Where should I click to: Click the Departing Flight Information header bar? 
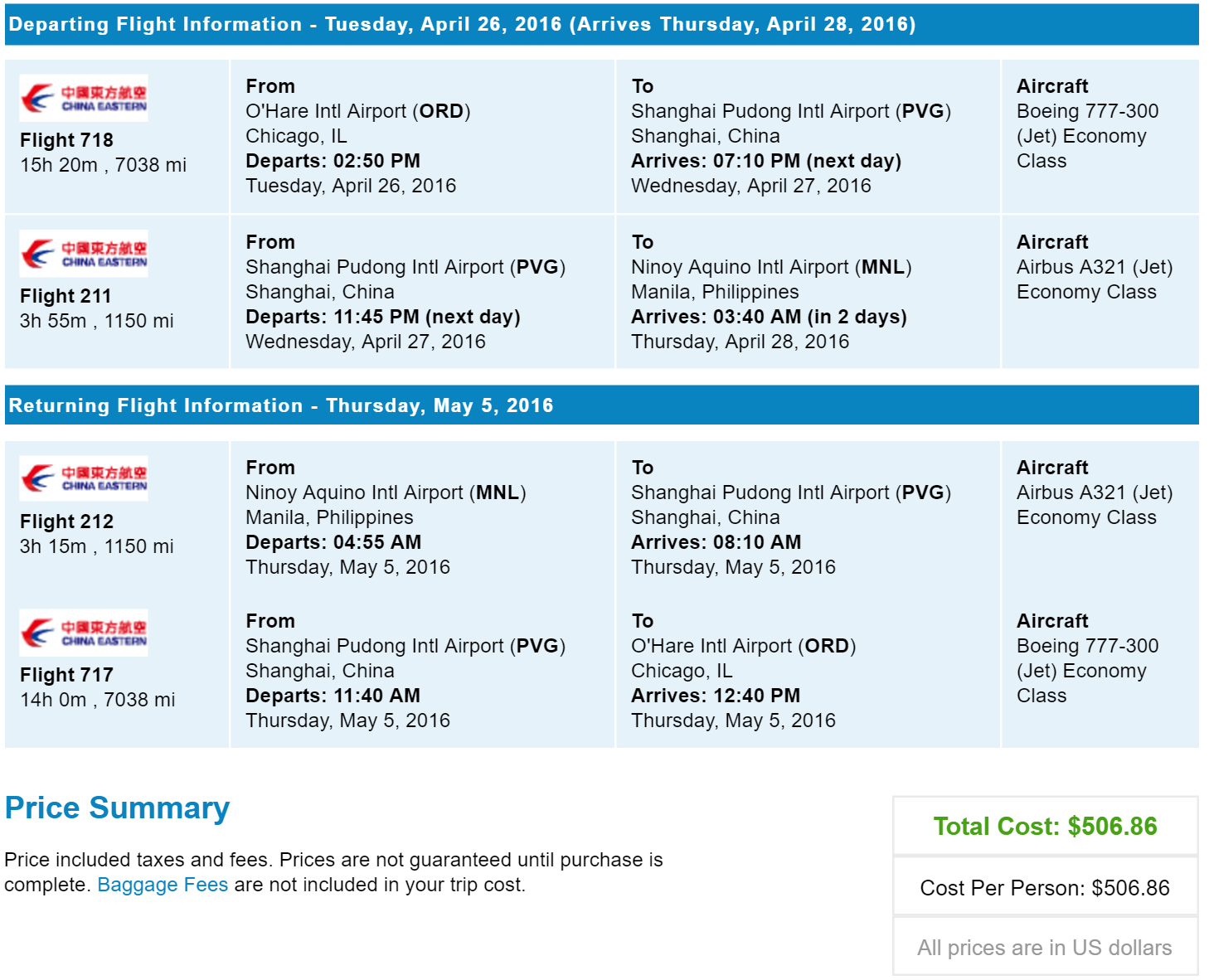pos(602,24)
